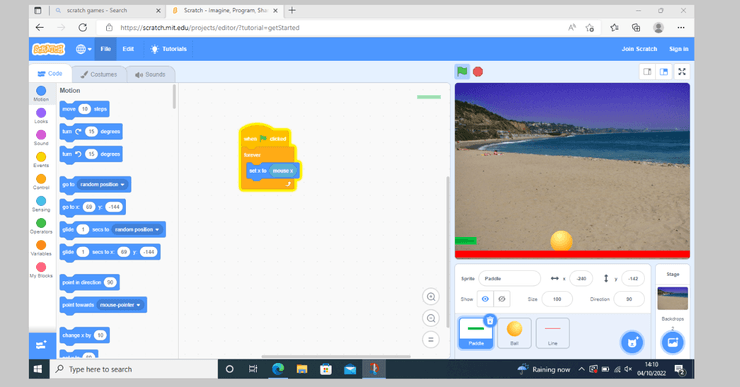The width and height of the screenshot is (740, 387).
Task: Click the Add Extension button
Action: point(42,345)
